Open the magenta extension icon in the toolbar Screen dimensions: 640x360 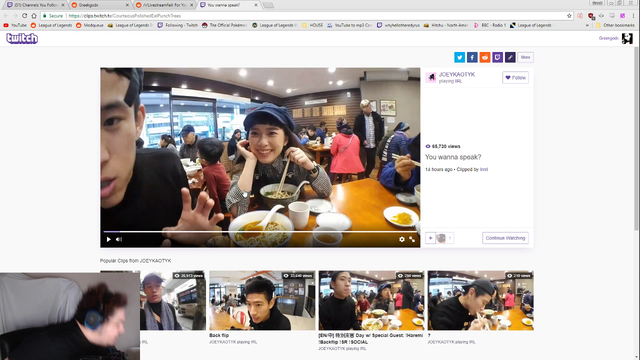click(622, 16)
